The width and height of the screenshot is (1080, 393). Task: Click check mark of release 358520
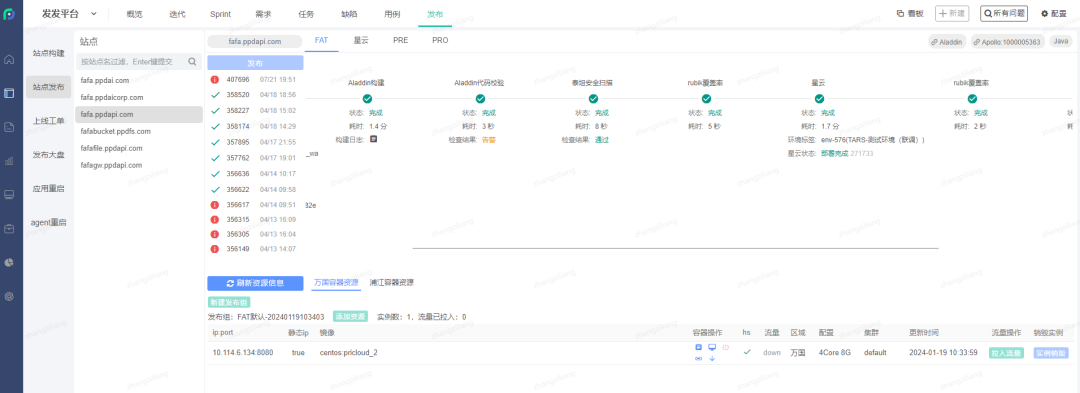[x=215, y=94]
